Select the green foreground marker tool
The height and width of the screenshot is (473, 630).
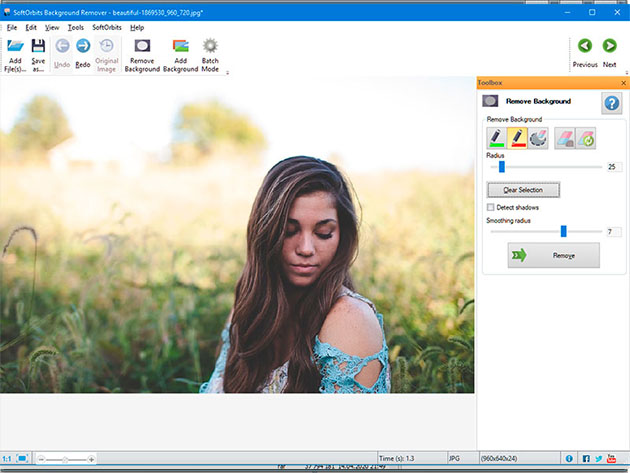(496, 138)
